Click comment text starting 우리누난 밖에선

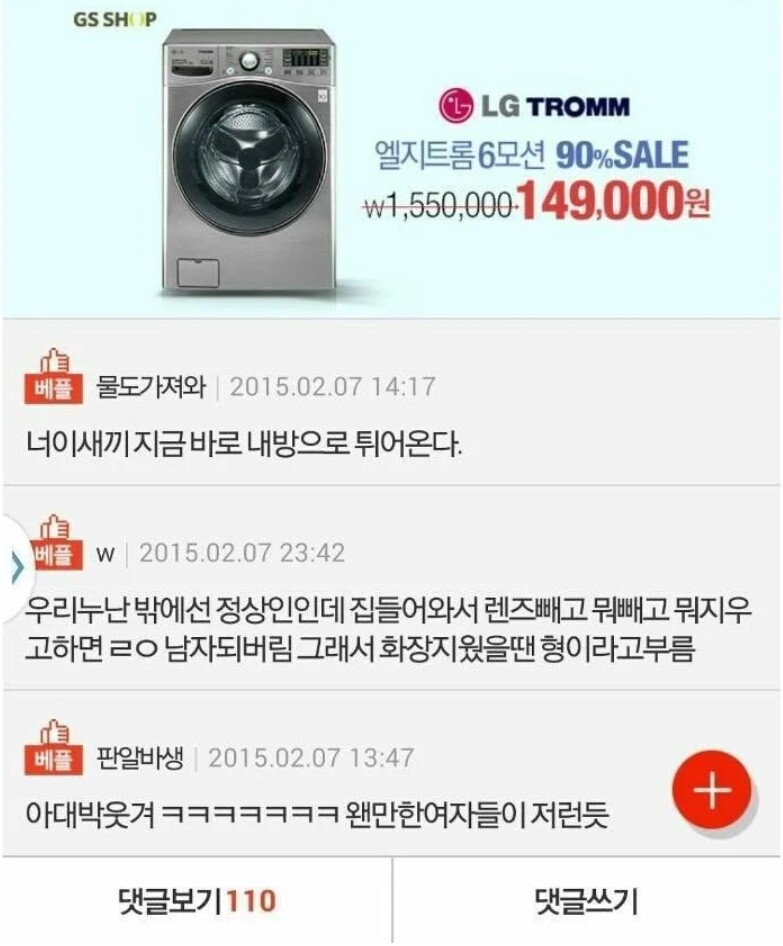pyautogui.click(x=388, y=628)
